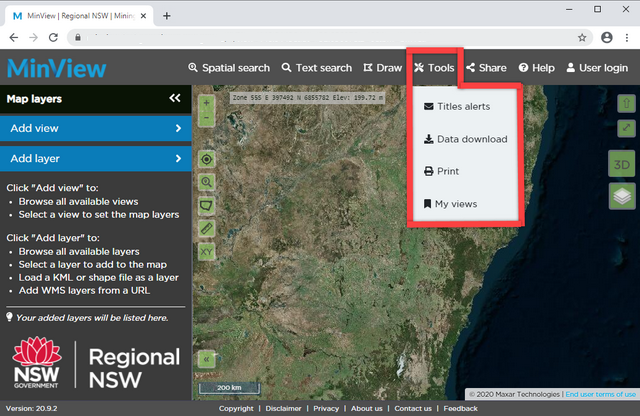Open the Share menu
The image size is (640, 416).
[x=486, y=68]
